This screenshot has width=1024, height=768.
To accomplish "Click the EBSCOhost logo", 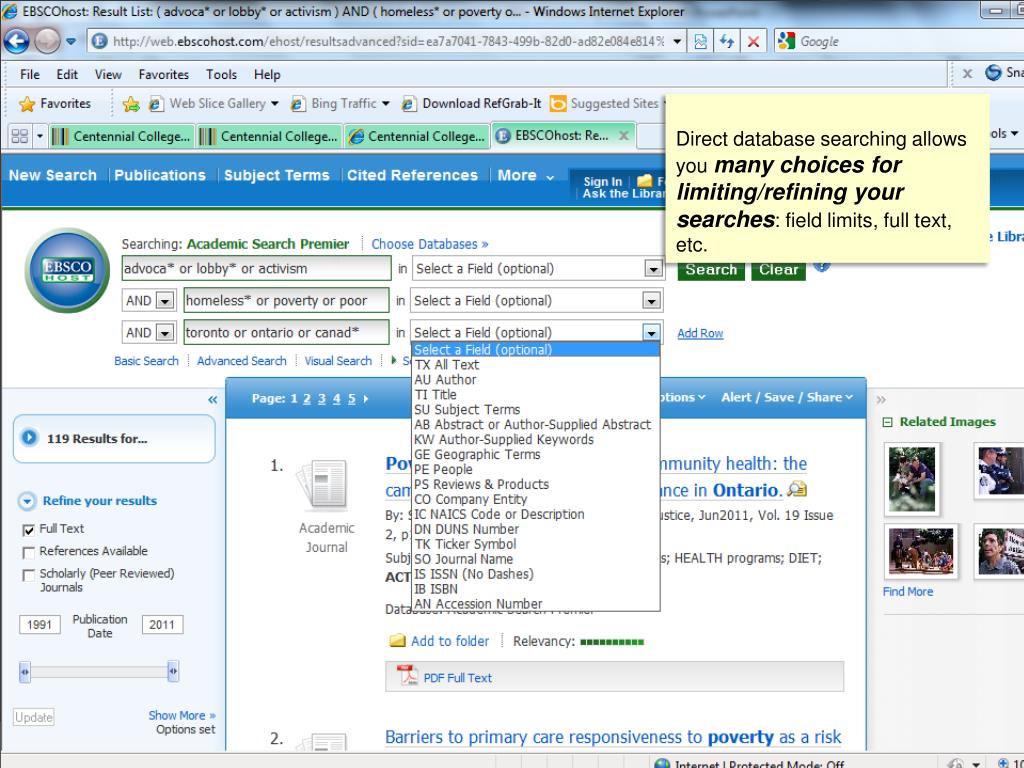I will pyautogui.click(x=67, y=270).
